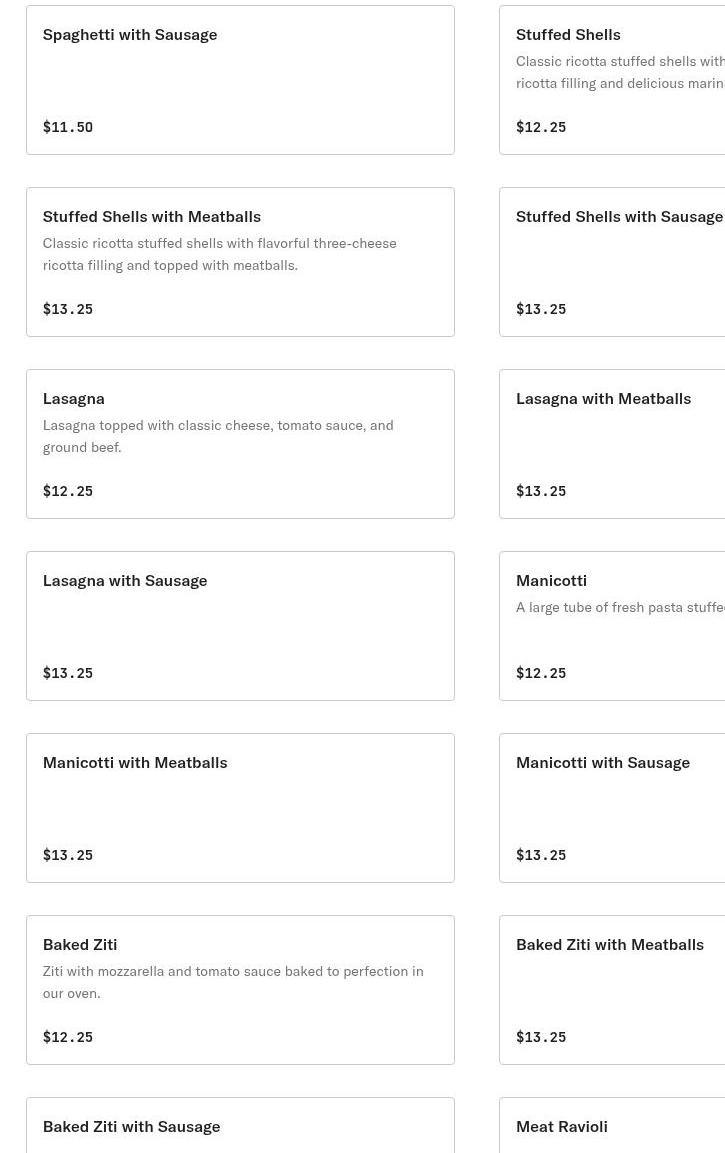725x1153 pixels.
Task: Open the Meat Ravioli menu item
Action: 562,1126
